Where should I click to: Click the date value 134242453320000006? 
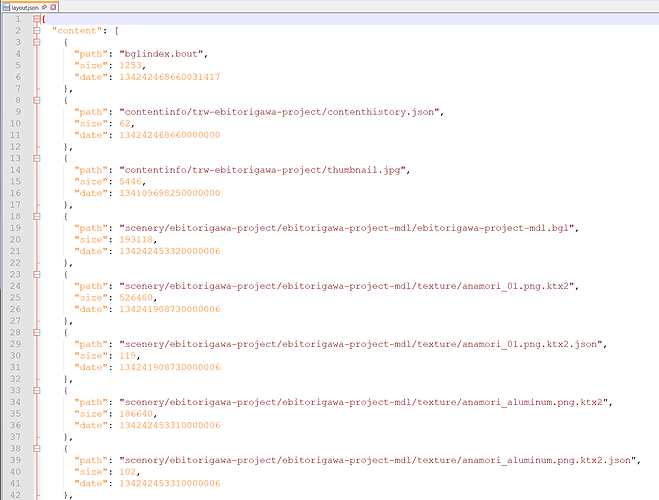click(x=170, y=251)
